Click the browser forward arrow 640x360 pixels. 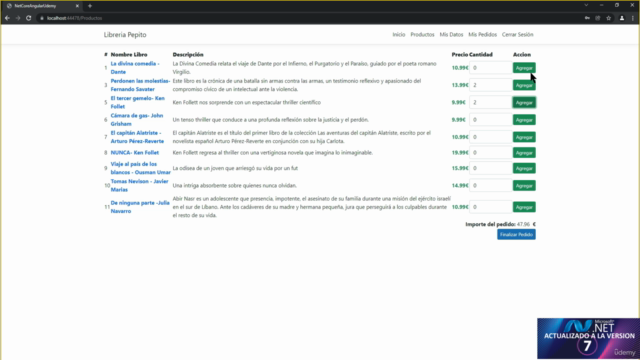tap(18, 18)
